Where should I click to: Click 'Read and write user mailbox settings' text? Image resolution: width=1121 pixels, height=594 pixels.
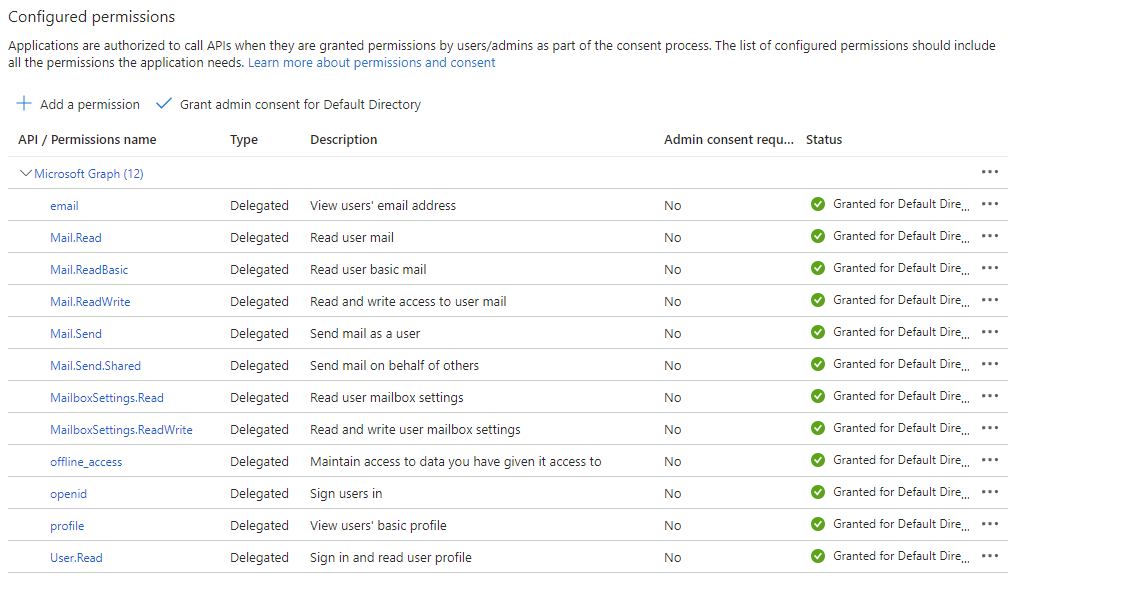tap(415, 430)
